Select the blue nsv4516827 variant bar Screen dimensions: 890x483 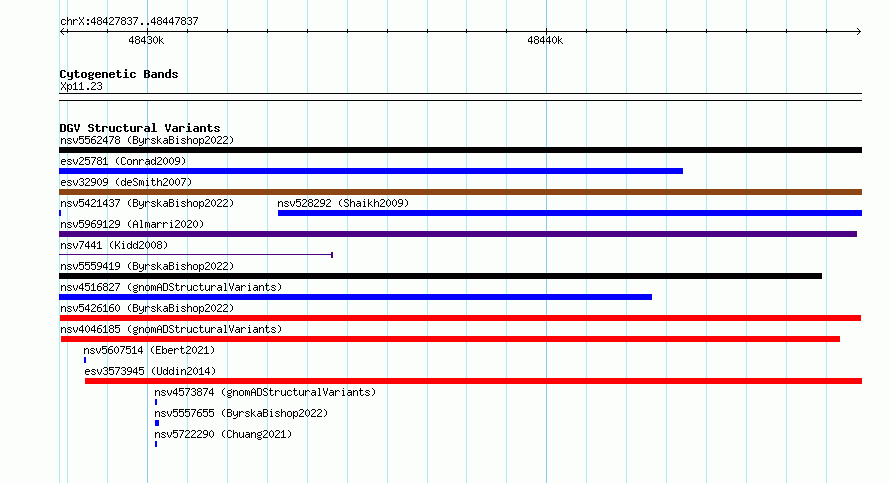pyautogui.click(x=355, y=297)
